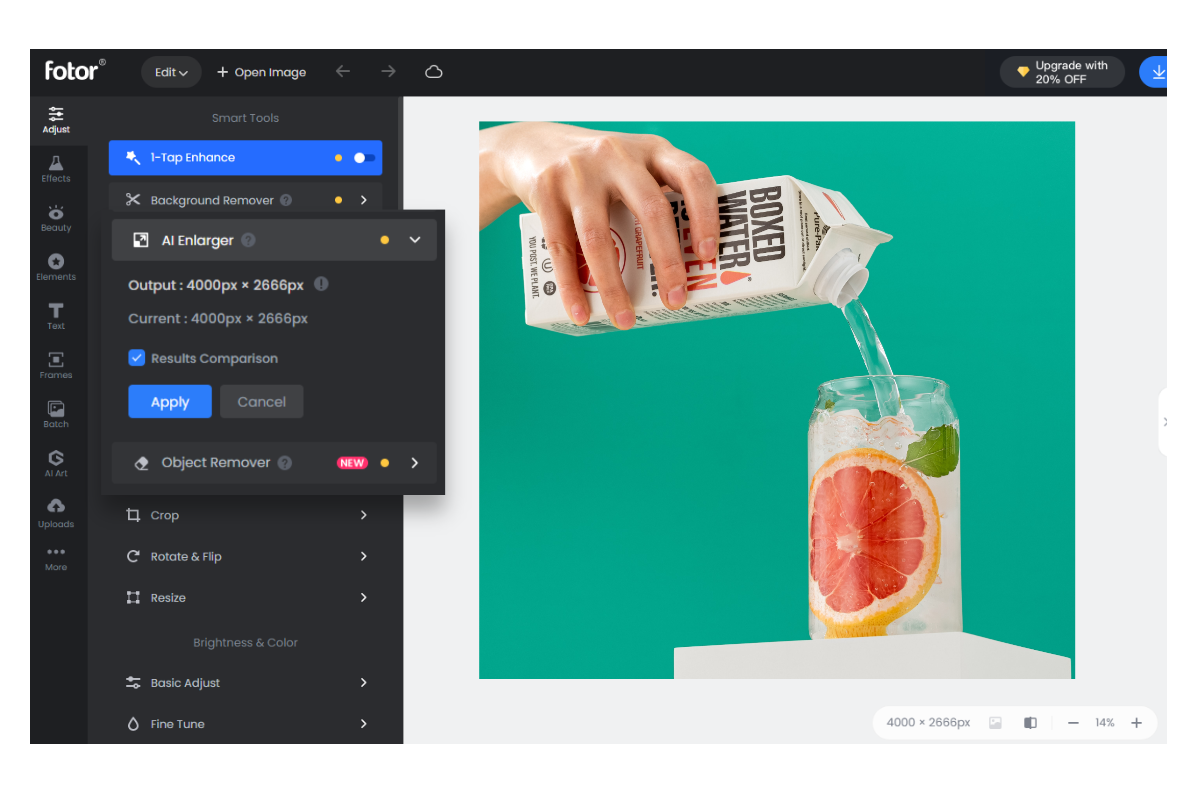
Task: Uncheck the Results Comparison checkbox
Action: [x=137, y=358]
